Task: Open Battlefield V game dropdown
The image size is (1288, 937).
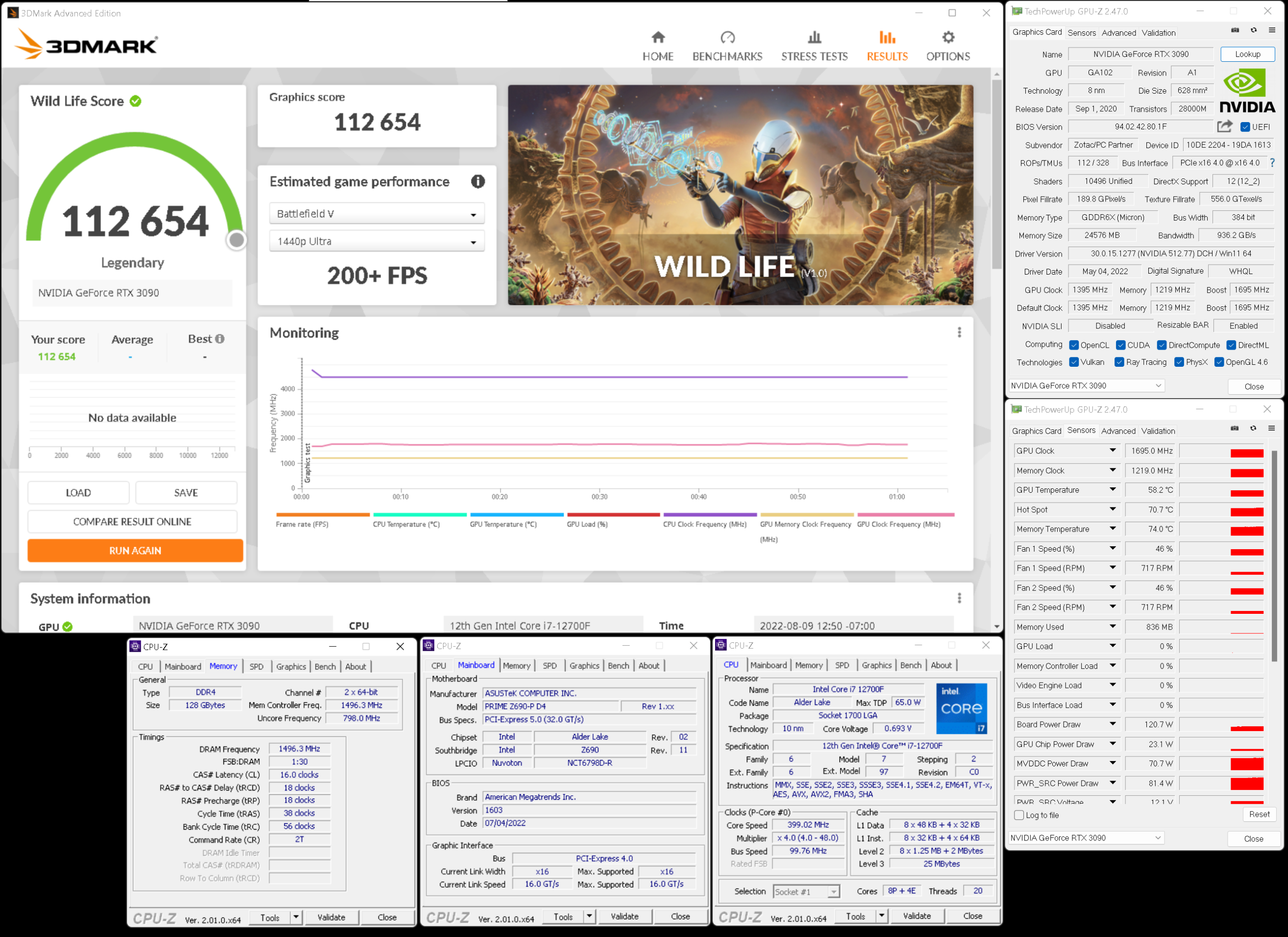Action: (x=376, y=214)
